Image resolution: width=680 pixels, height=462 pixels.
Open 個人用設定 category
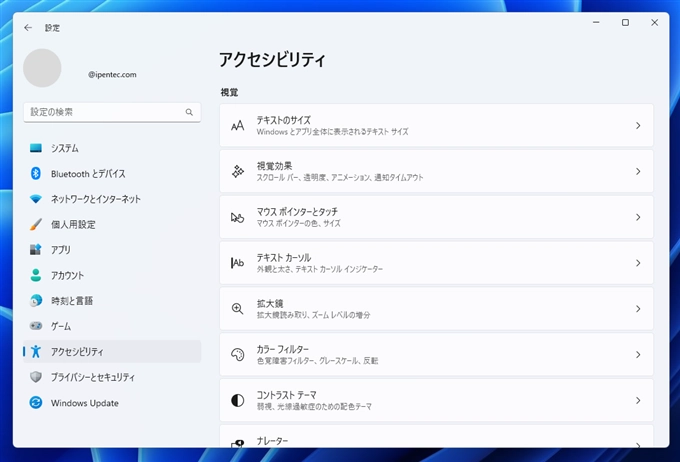click(112, 224)
